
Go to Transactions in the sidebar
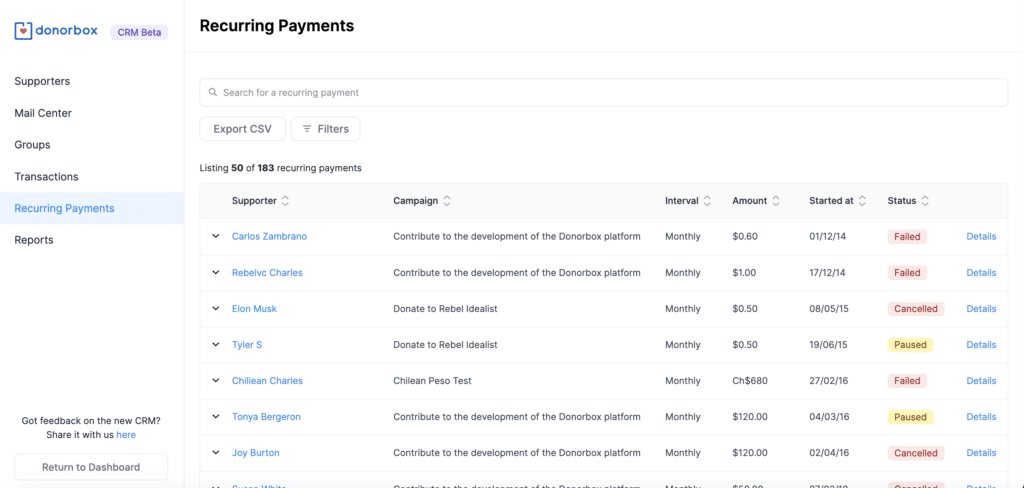[46, 177]
